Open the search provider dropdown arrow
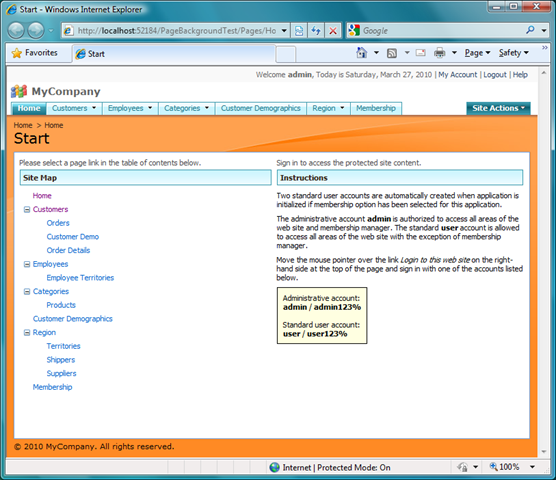The width and height of the screenshot is (556, 480). [x=544, y=31]
